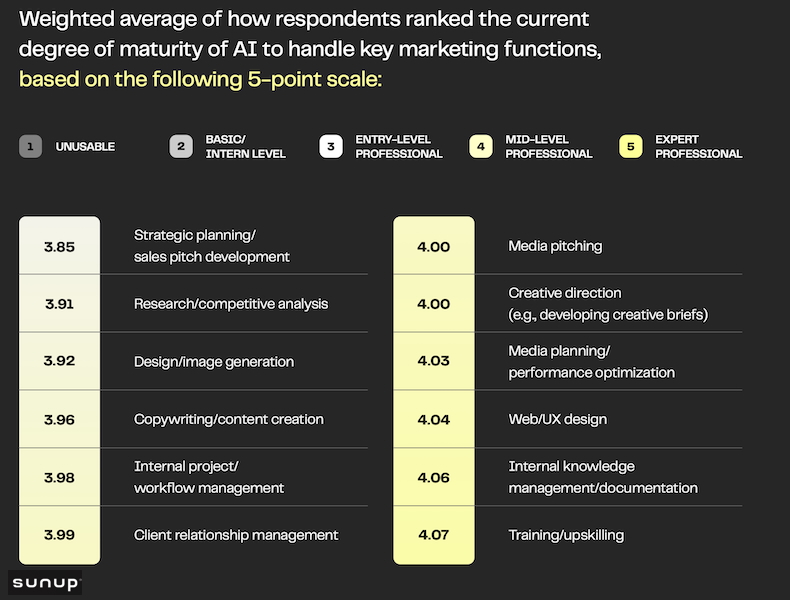Viewport: 790px width, 600px height.
Task: Click the scale badge numbered 1
Action: [x=31, y=147]
